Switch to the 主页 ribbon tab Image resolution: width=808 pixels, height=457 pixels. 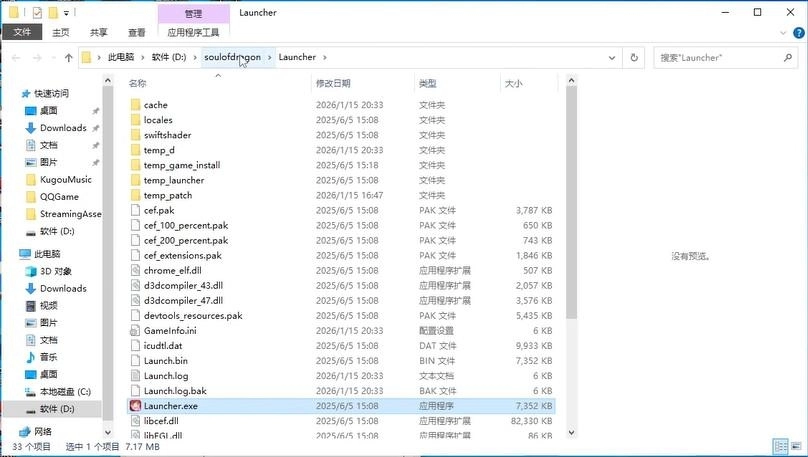[x=60, y=32]
